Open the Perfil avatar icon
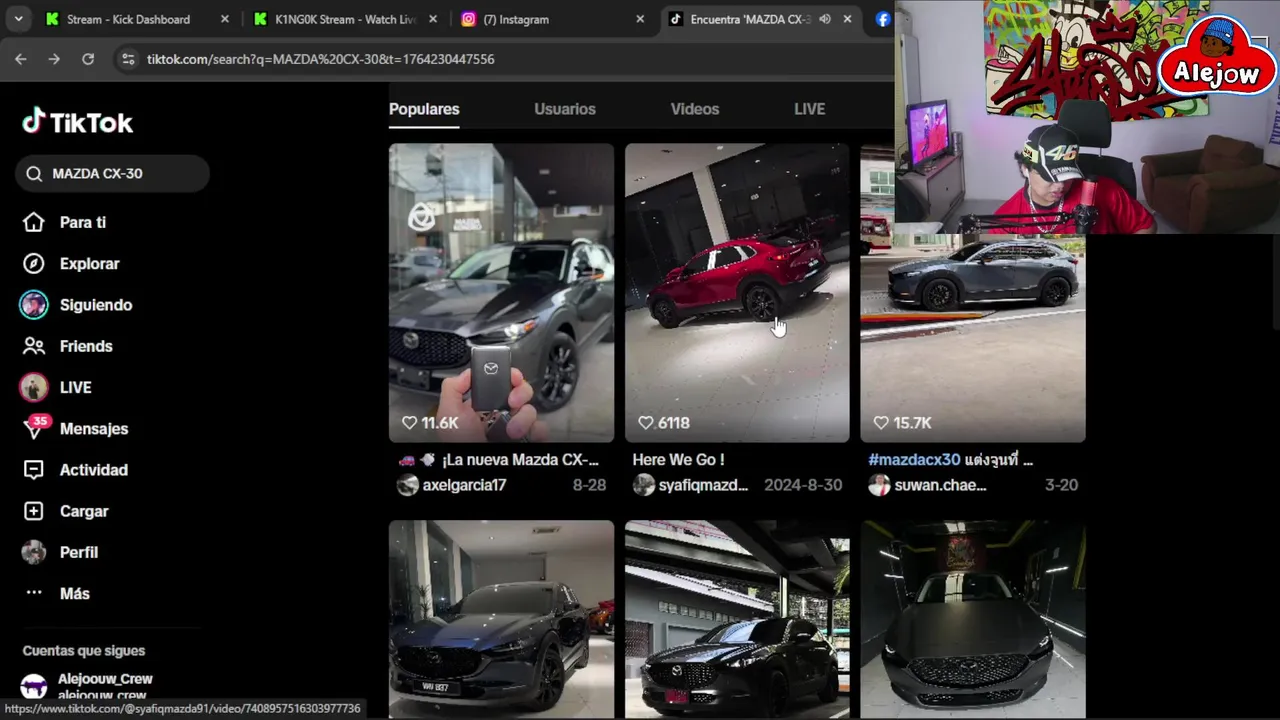The height and width of the screenshot is (720, 1280). [x=34, y=552]
